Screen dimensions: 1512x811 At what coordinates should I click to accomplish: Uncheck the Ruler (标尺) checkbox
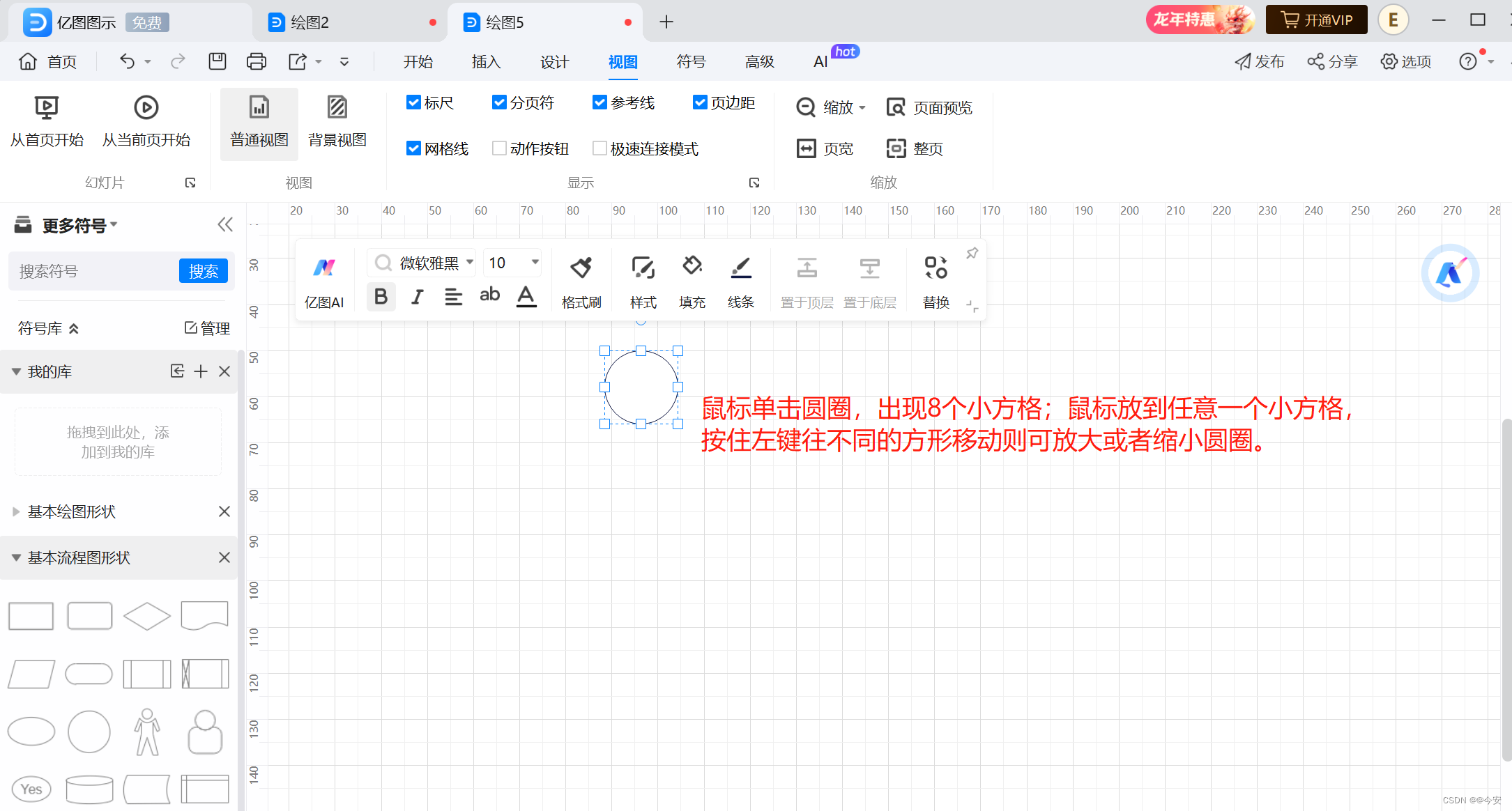[x=413, y=102]
